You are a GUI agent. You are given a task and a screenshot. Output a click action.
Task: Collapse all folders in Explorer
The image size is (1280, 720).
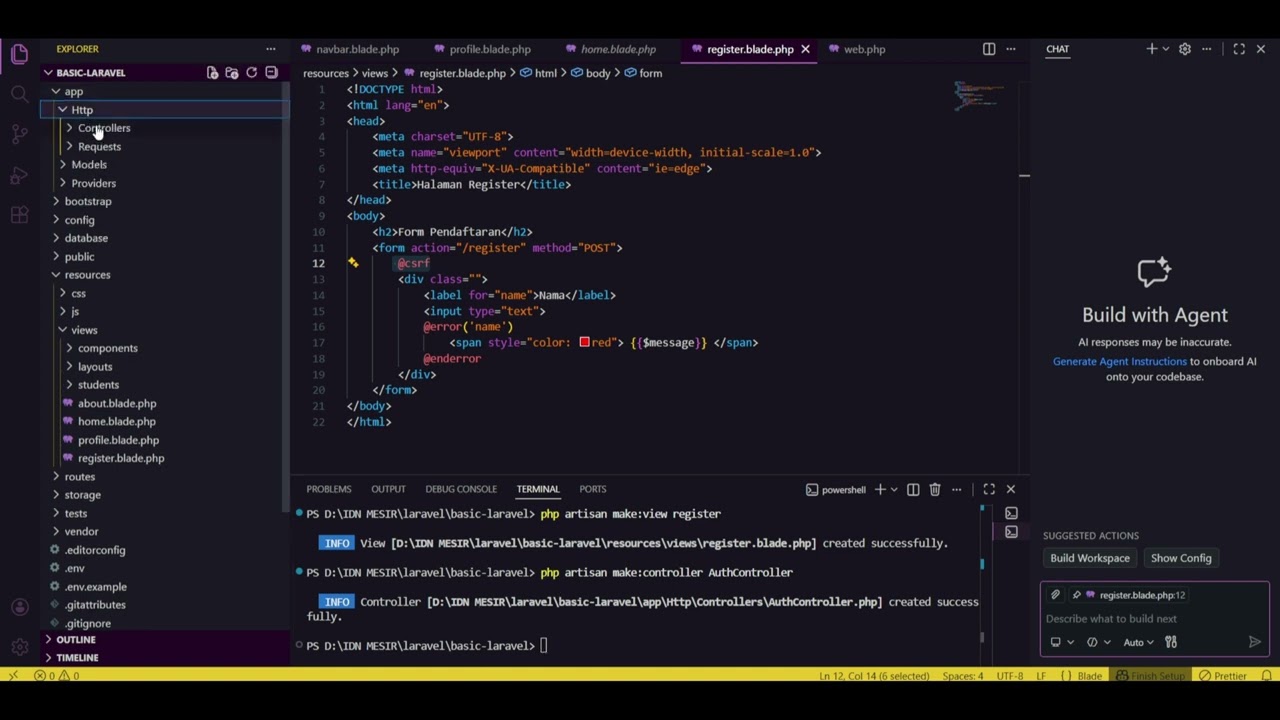271,73
